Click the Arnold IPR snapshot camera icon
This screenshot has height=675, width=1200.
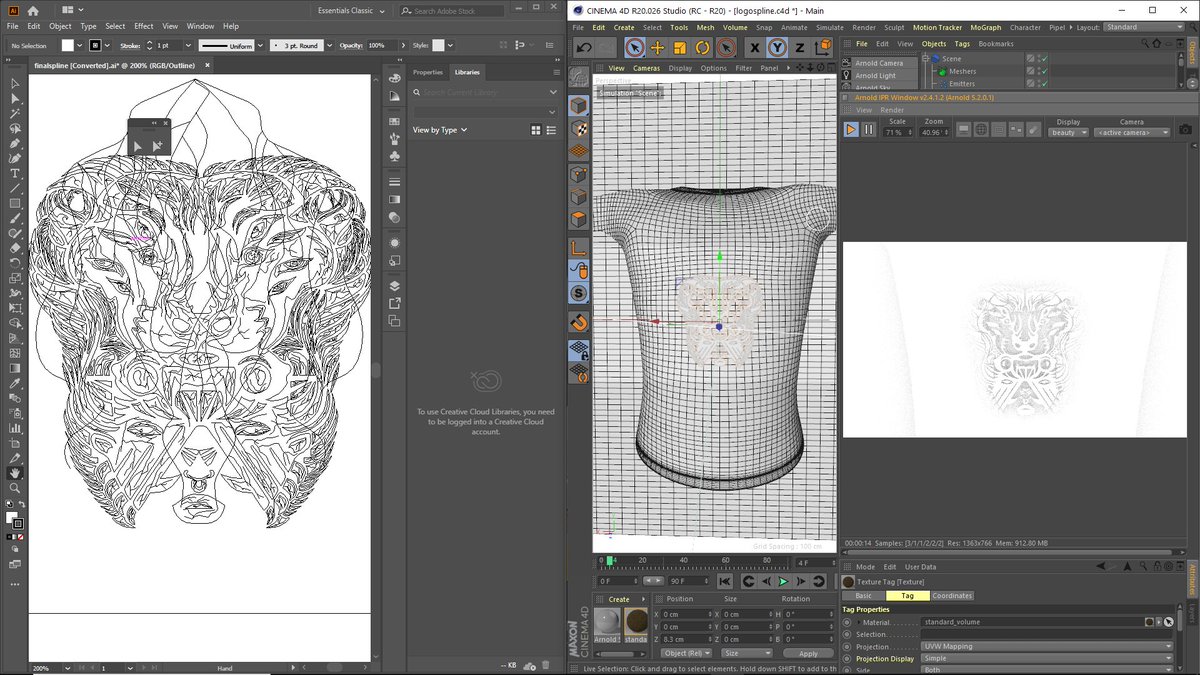pos(1185,130)
